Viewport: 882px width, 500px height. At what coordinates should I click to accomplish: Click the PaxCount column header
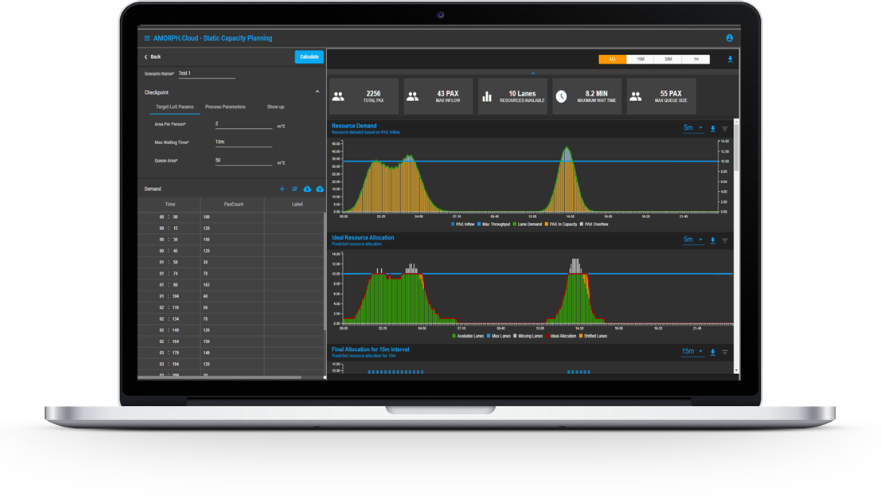(x=233, y=204)
